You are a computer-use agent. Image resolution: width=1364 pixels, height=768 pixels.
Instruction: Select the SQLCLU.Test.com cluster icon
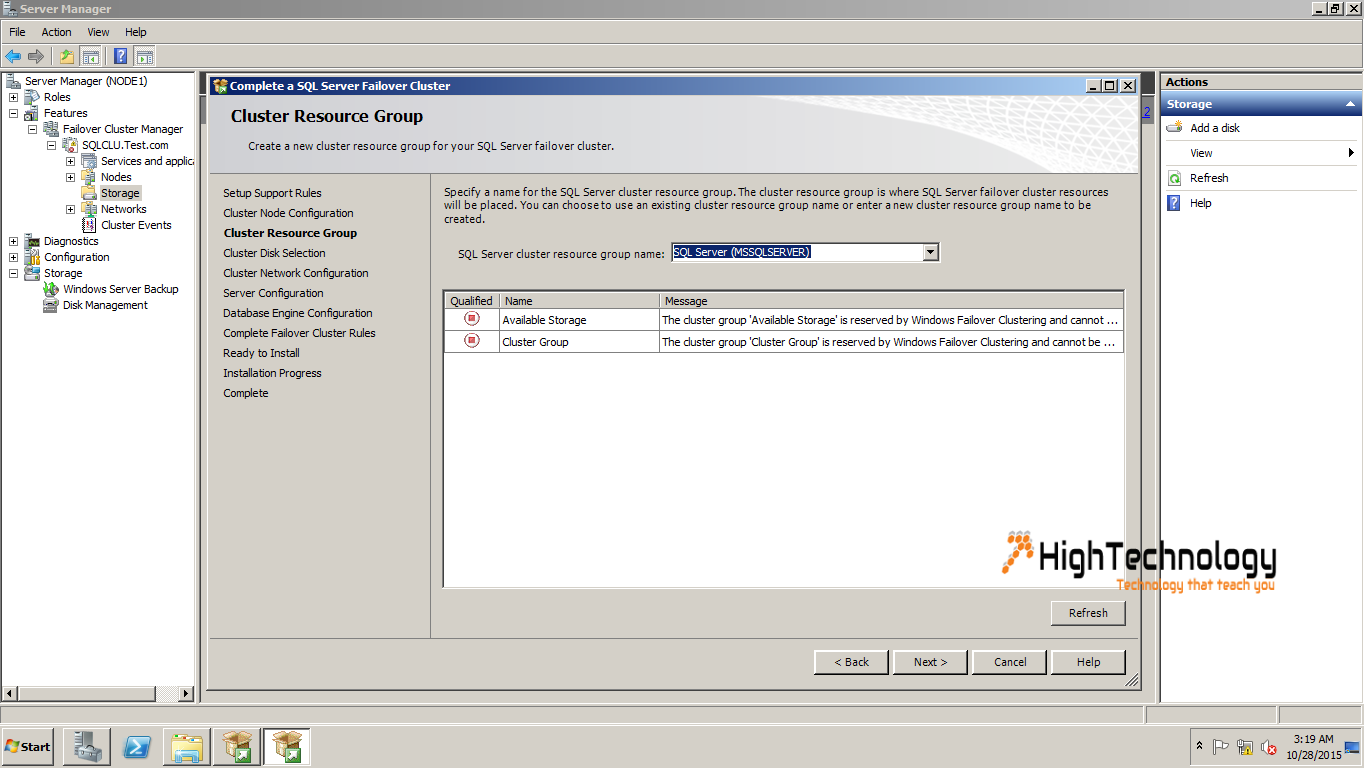[x=70, y=145]
